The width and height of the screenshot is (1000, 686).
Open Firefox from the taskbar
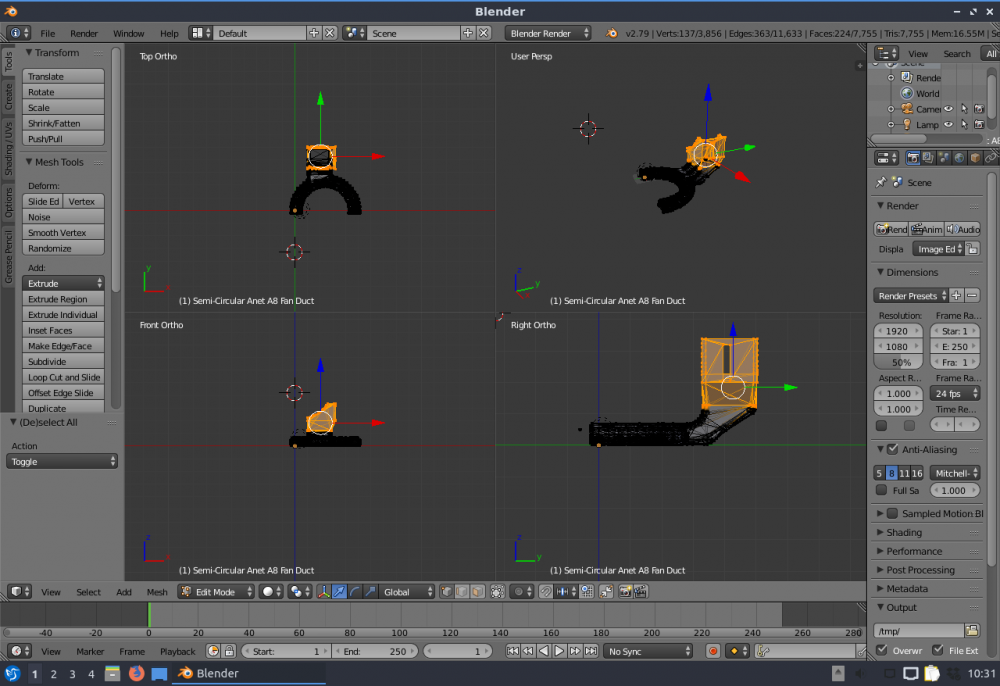pos(137,674)
